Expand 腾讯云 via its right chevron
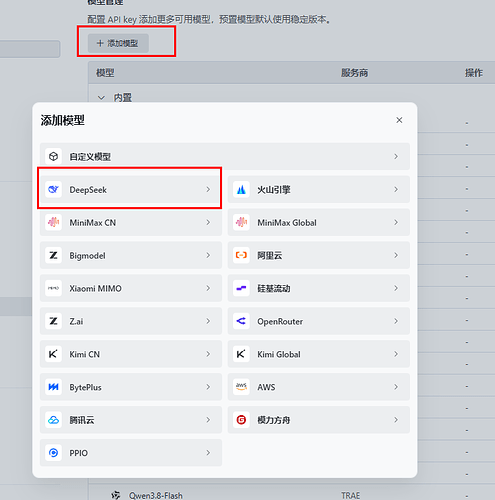This screenshot has width=495, height=500. (x=208, y=420)
